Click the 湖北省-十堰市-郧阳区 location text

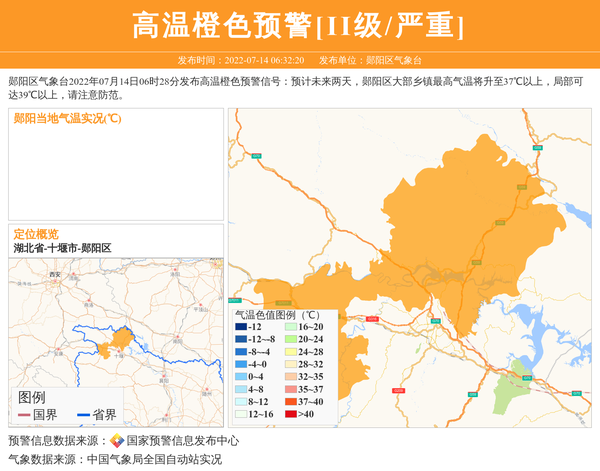tap(62, 247)
